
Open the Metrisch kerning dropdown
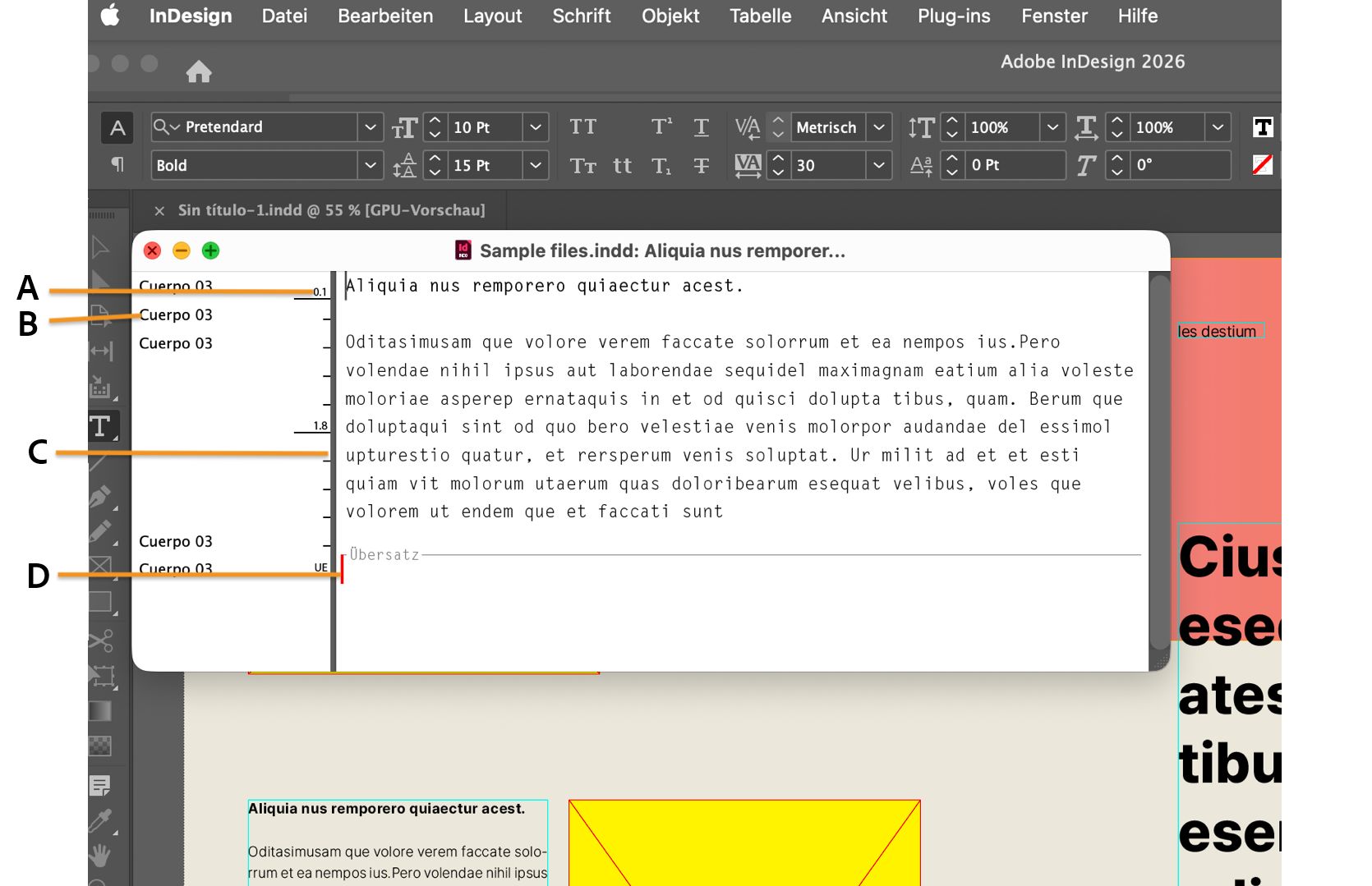[879, 127]
